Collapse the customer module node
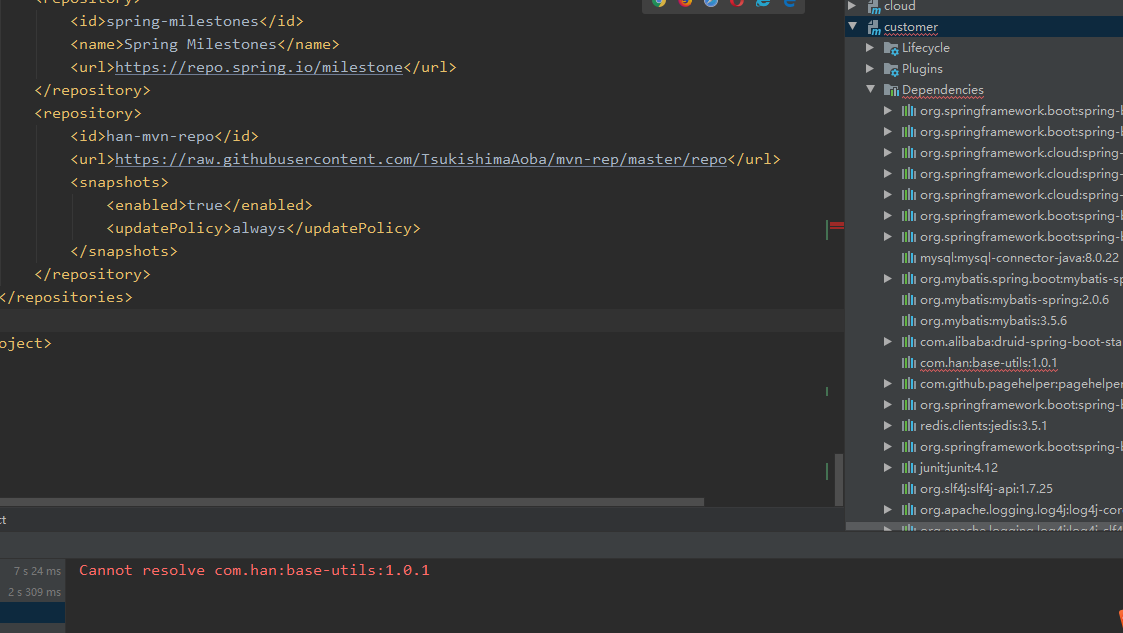1123x633 pixels. [852, 26]
